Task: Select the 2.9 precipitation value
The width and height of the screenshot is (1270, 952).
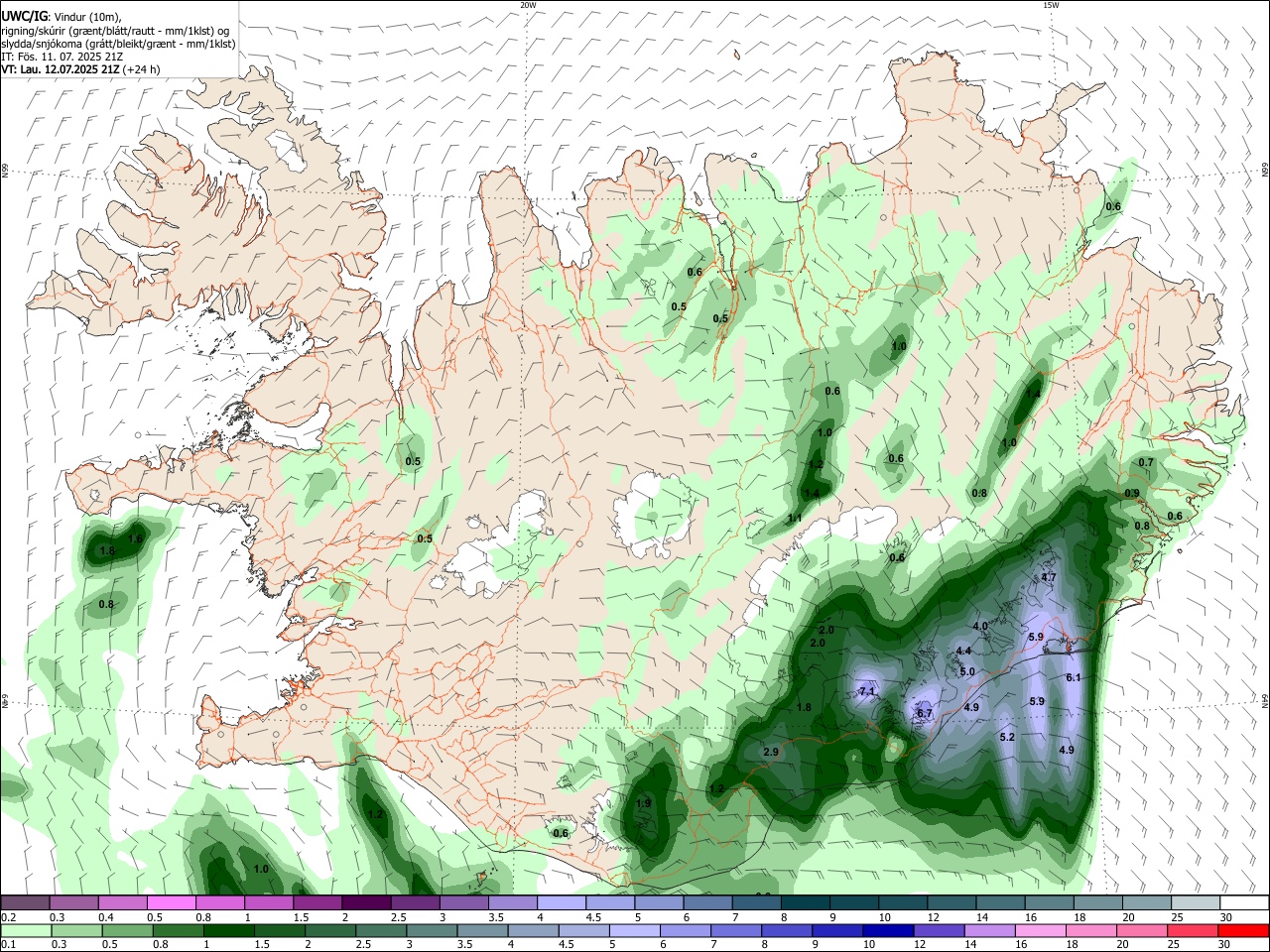Action: [771, 752]
